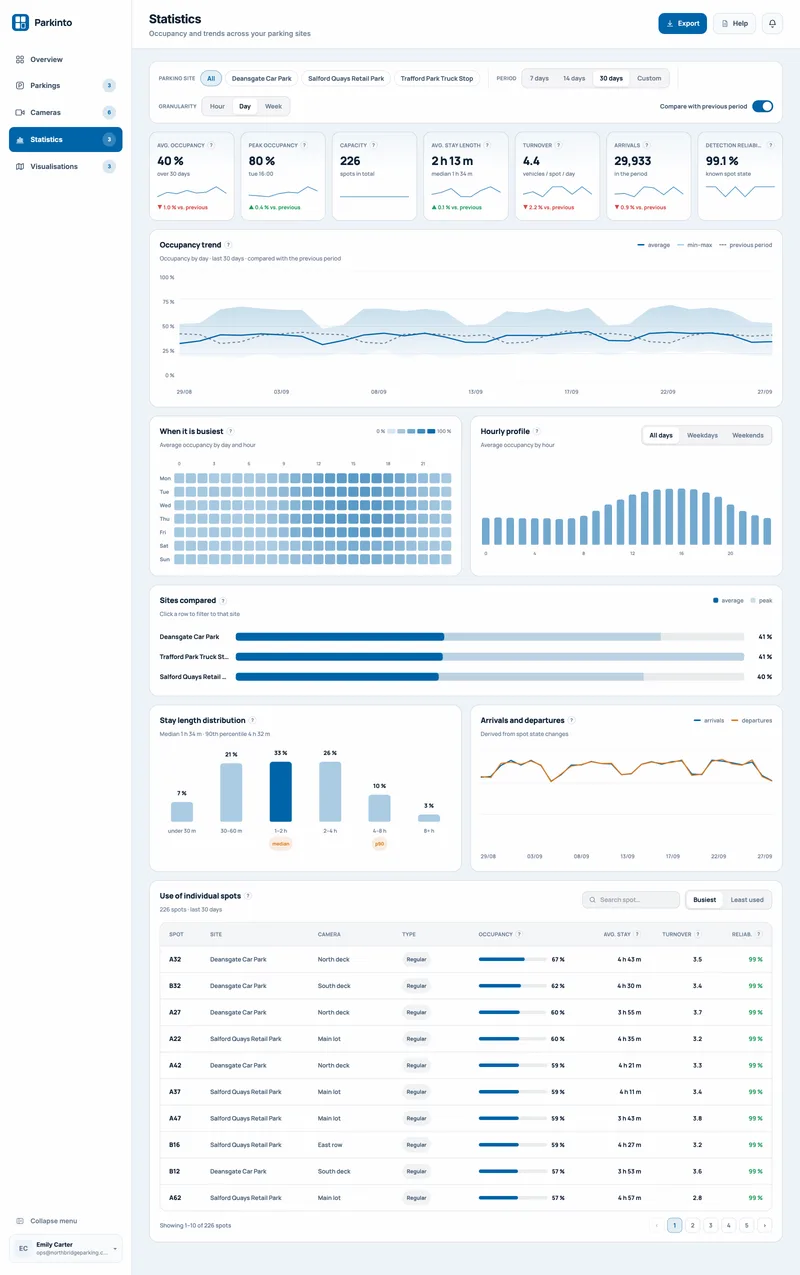The image size is (800, 1275).
Task: Click the Overview grid icon
Action: [20, 60]
